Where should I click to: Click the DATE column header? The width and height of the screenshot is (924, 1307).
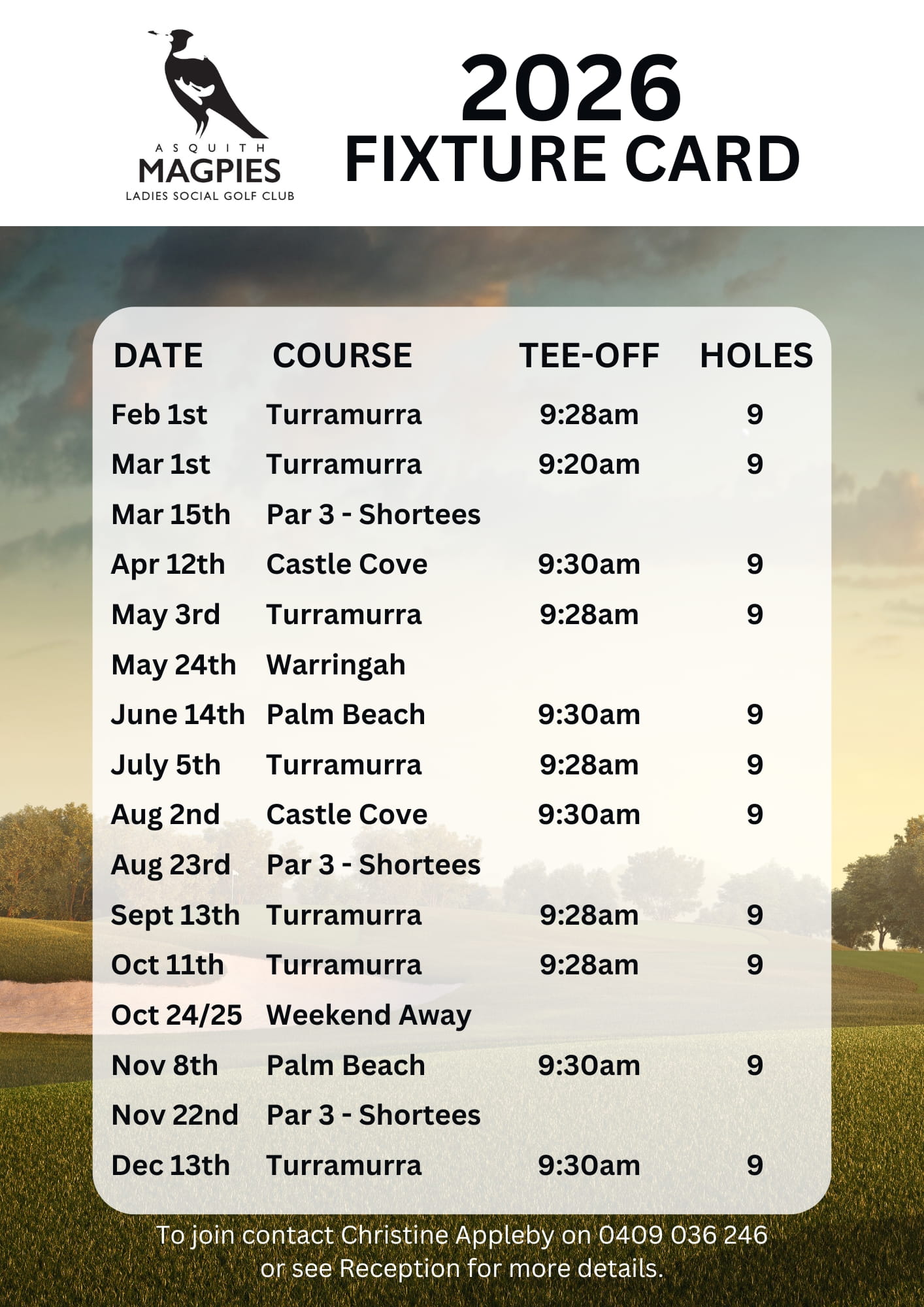click(158, 356)
